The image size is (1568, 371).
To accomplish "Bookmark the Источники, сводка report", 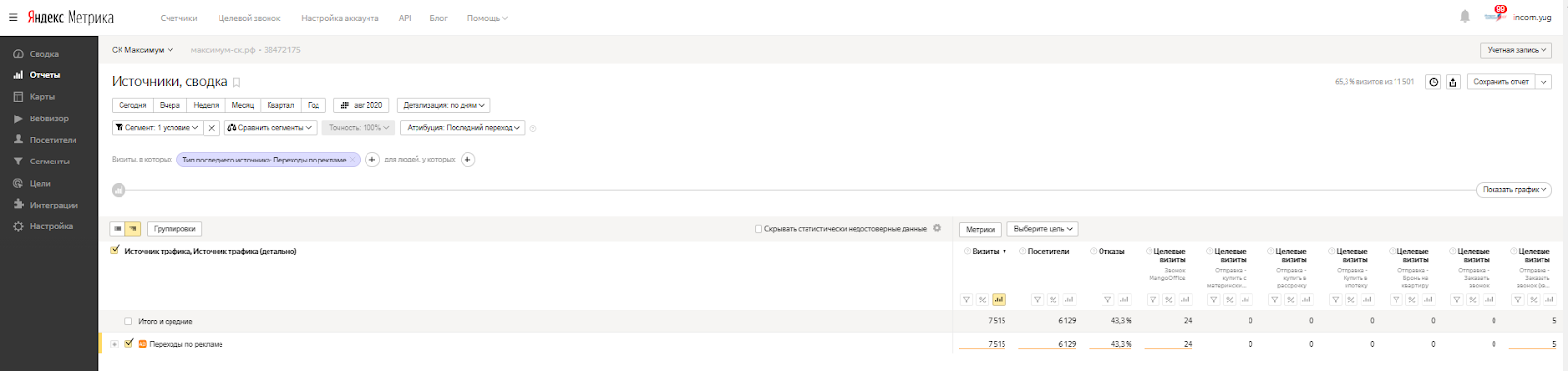I will [x=236, y=82].
